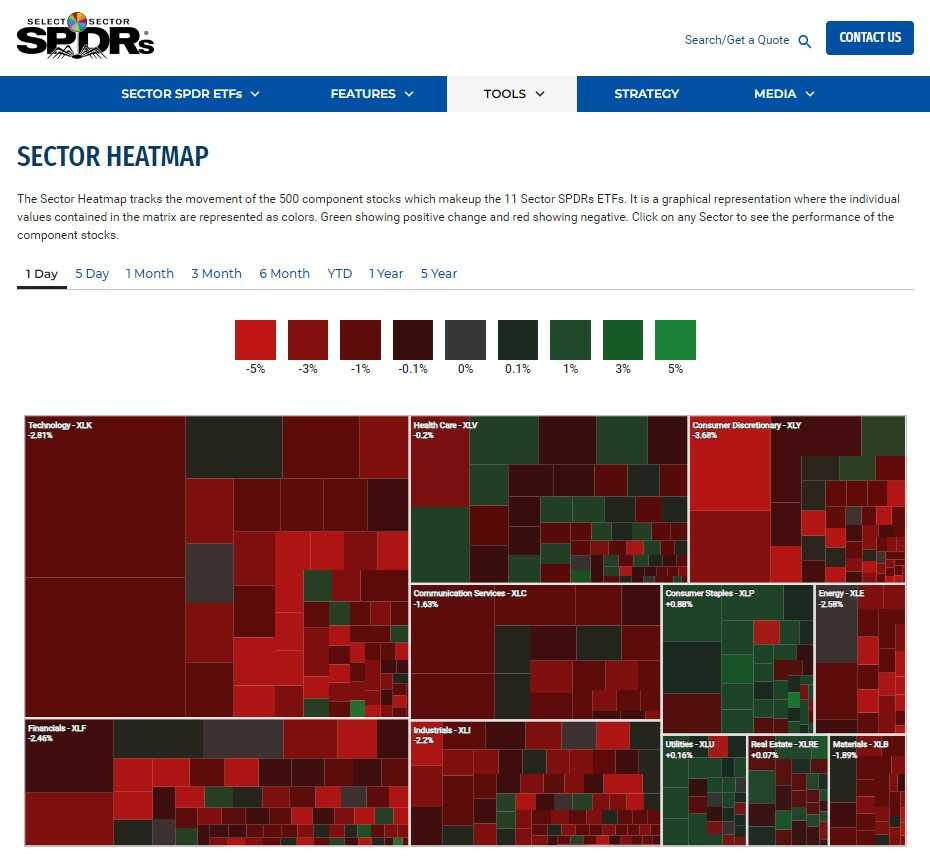Expand the Media dropdown menu
The image size is (930, 863).
coord(784,94)
